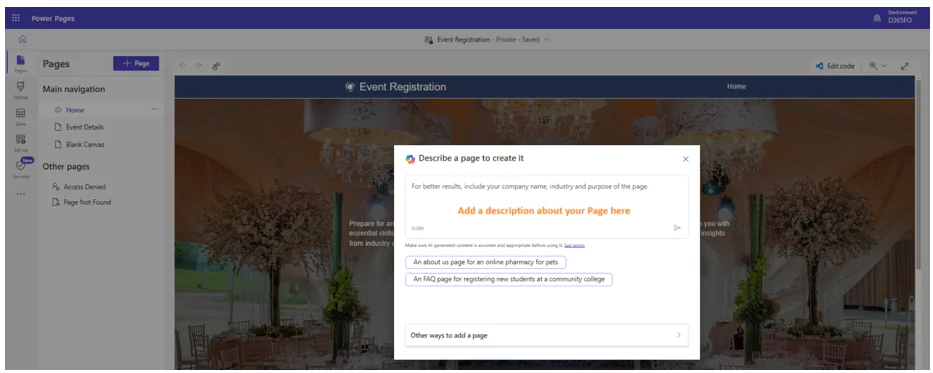The height and width of the screenshot is (373, 933).
Task: Open Edit code in Visual Studio Code
Action: coord(835,66)
